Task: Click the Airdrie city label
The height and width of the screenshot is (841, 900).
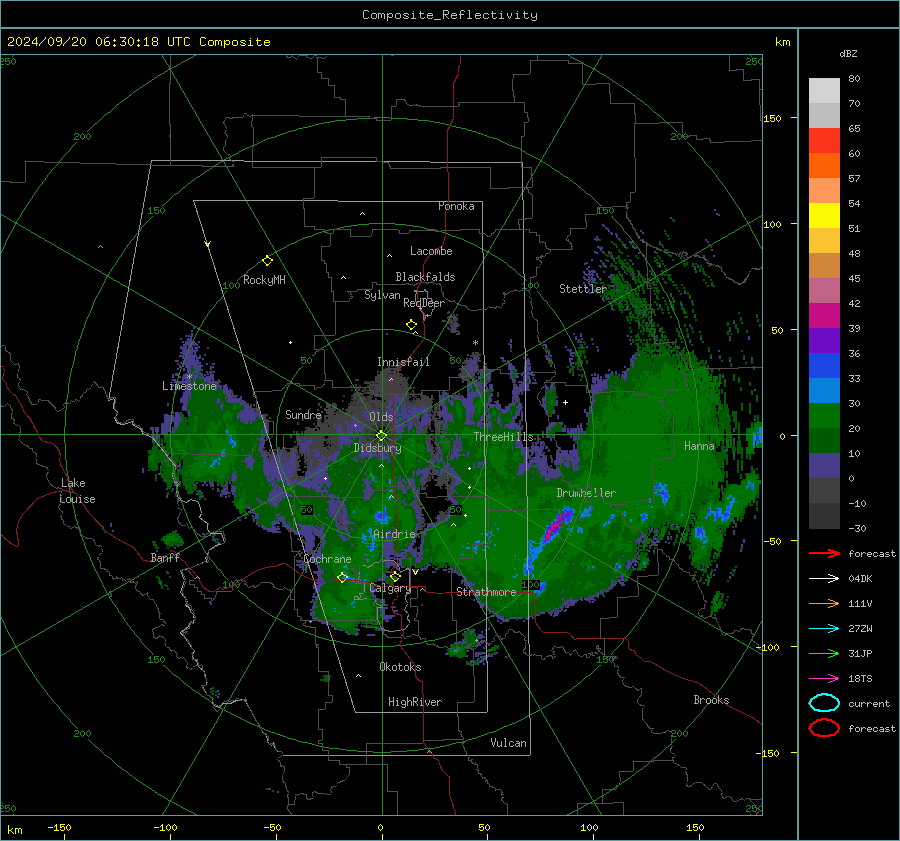Action: [394, 534]
